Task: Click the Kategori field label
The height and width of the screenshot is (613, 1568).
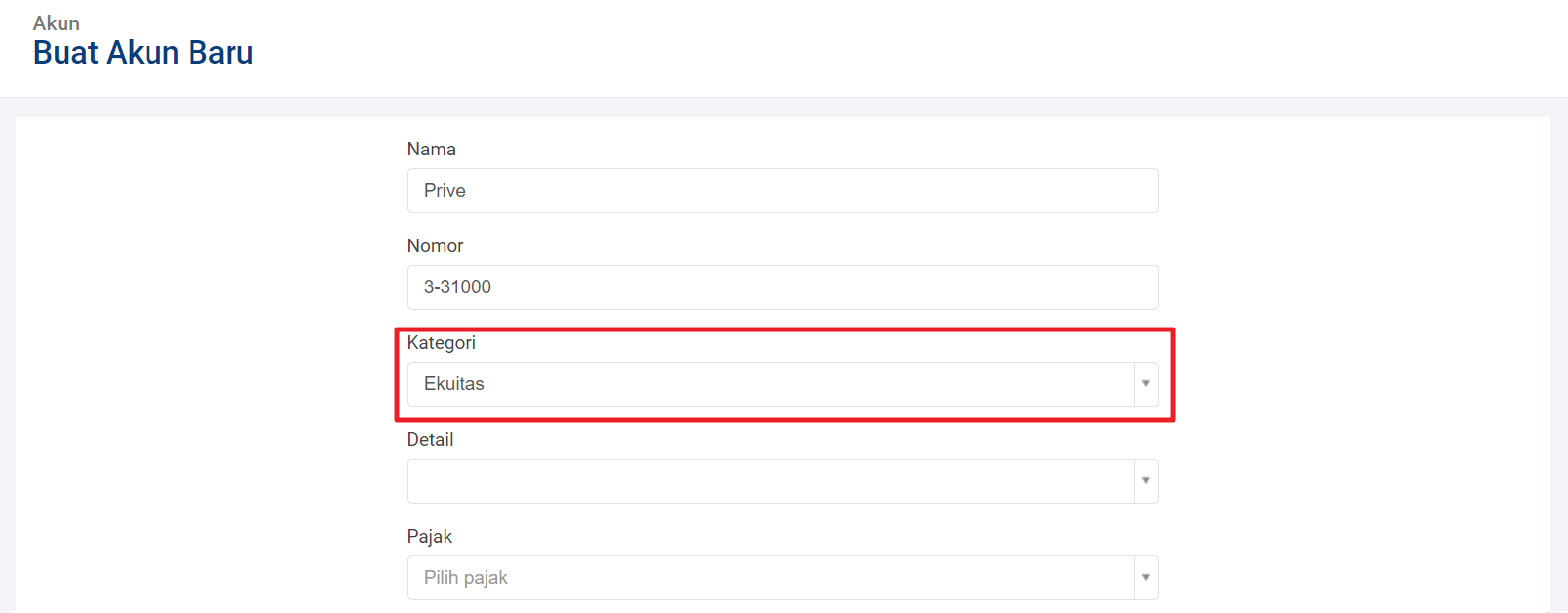Action: (x=441, y=343)
